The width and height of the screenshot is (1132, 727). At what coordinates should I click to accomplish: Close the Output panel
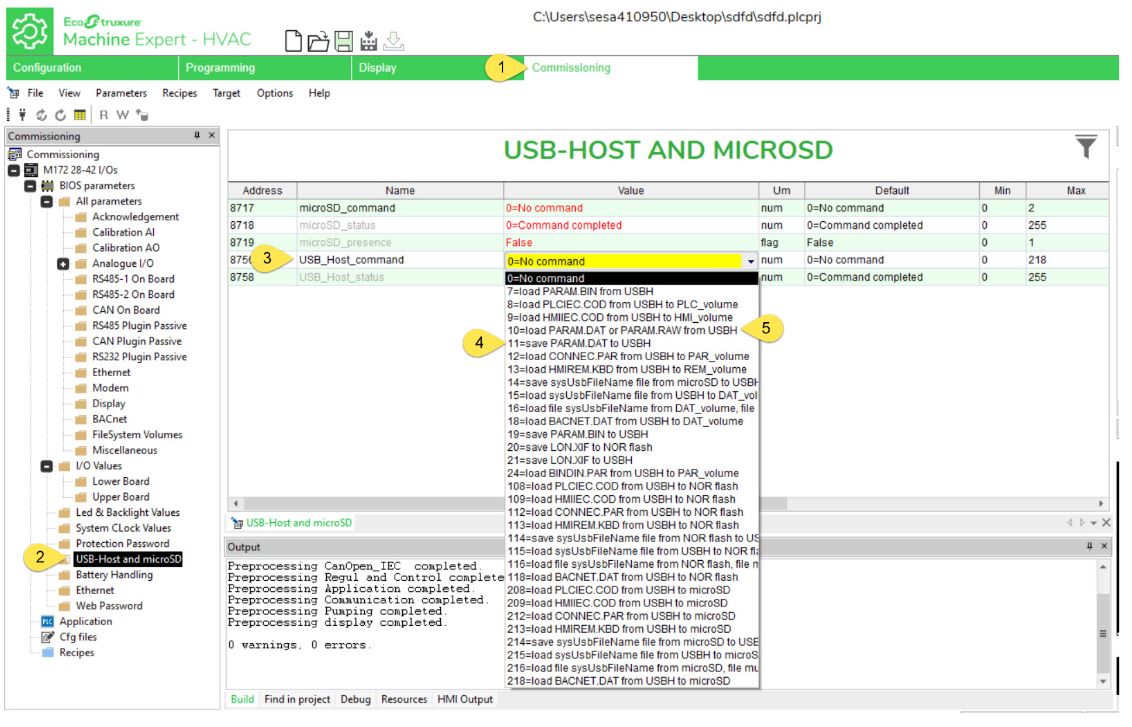[x=1104, y=547]
